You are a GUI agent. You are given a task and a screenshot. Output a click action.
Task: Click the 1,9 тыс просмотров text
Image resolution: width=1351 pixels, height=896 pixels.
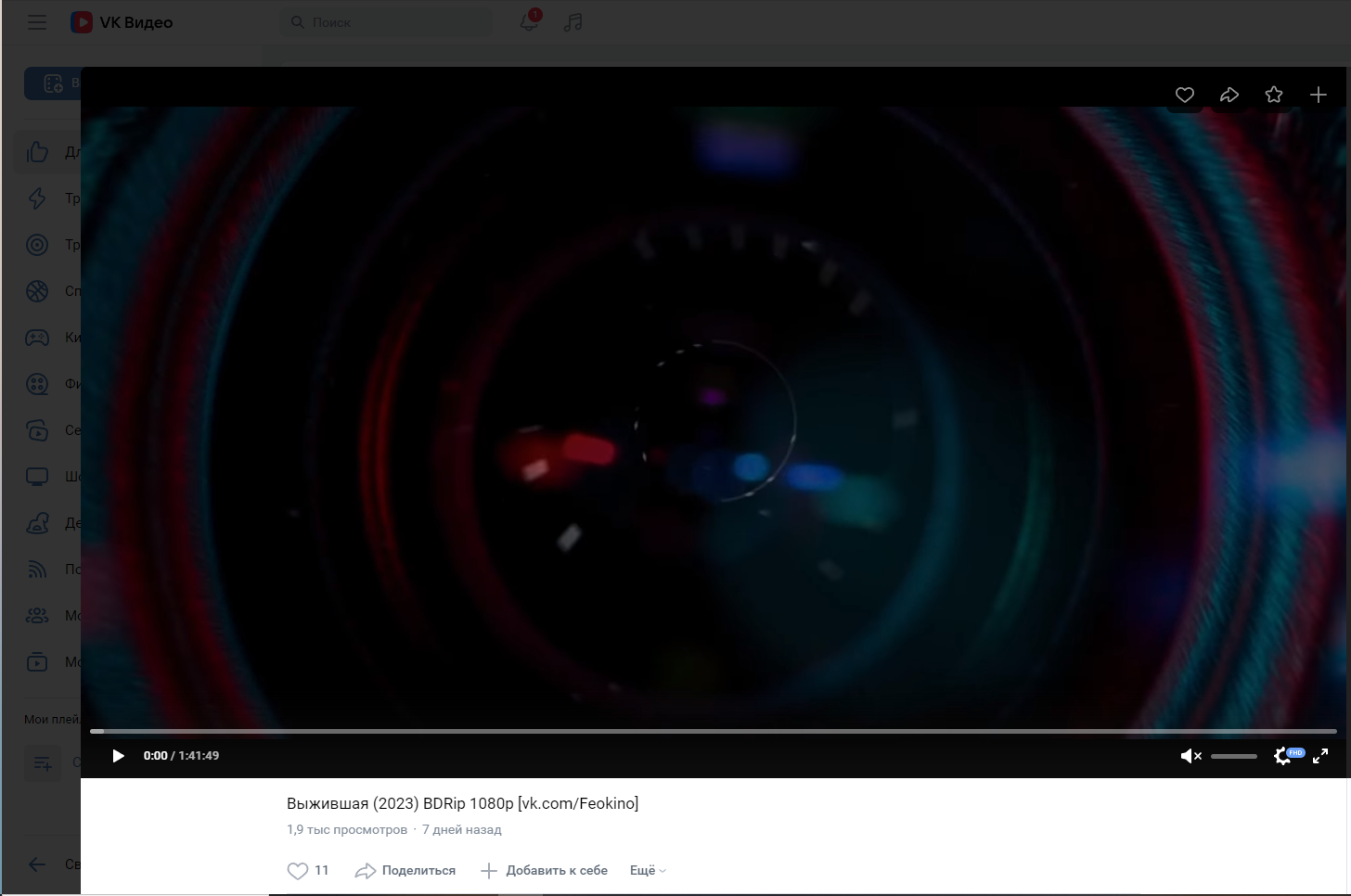(347, 829)
